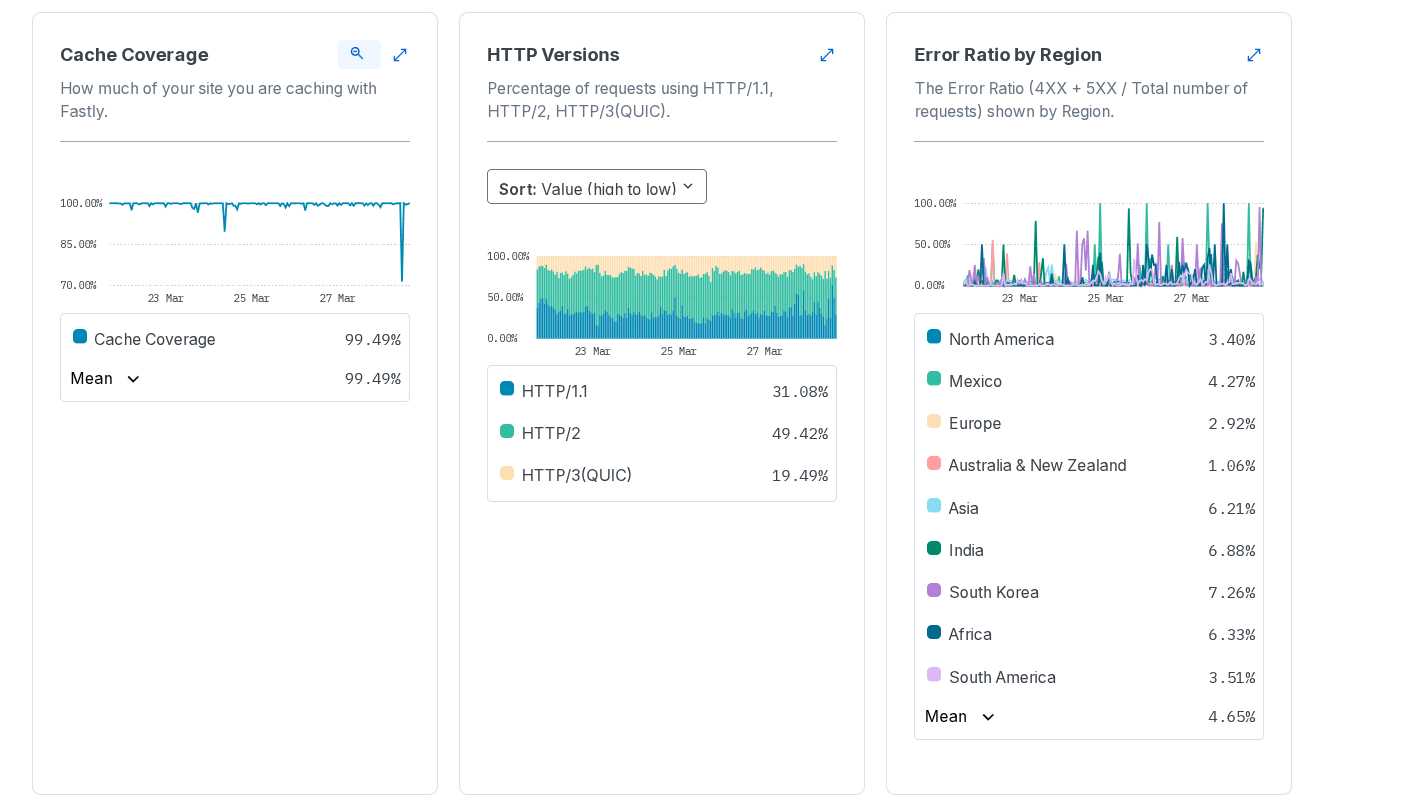
Task: Expand the Cache Coverage chart to fullscreen
Action: click(400, 55)
